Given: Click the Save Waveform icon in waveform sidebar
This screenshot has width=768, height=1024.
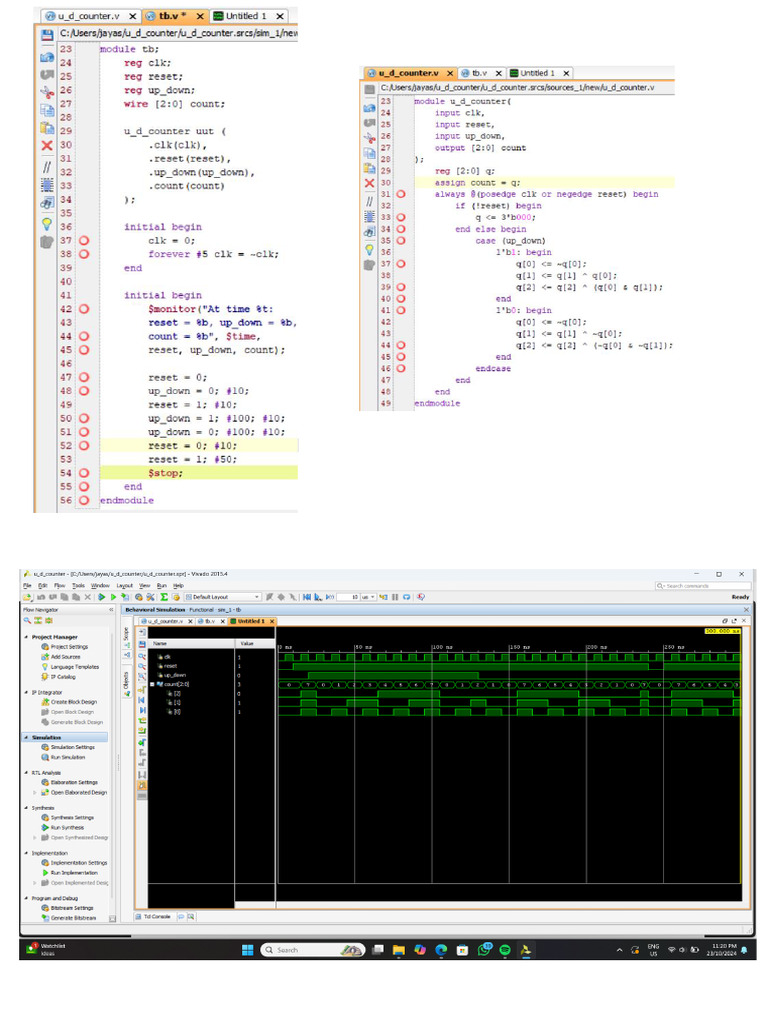Looking at the screenshot, I should coord(142,644).
